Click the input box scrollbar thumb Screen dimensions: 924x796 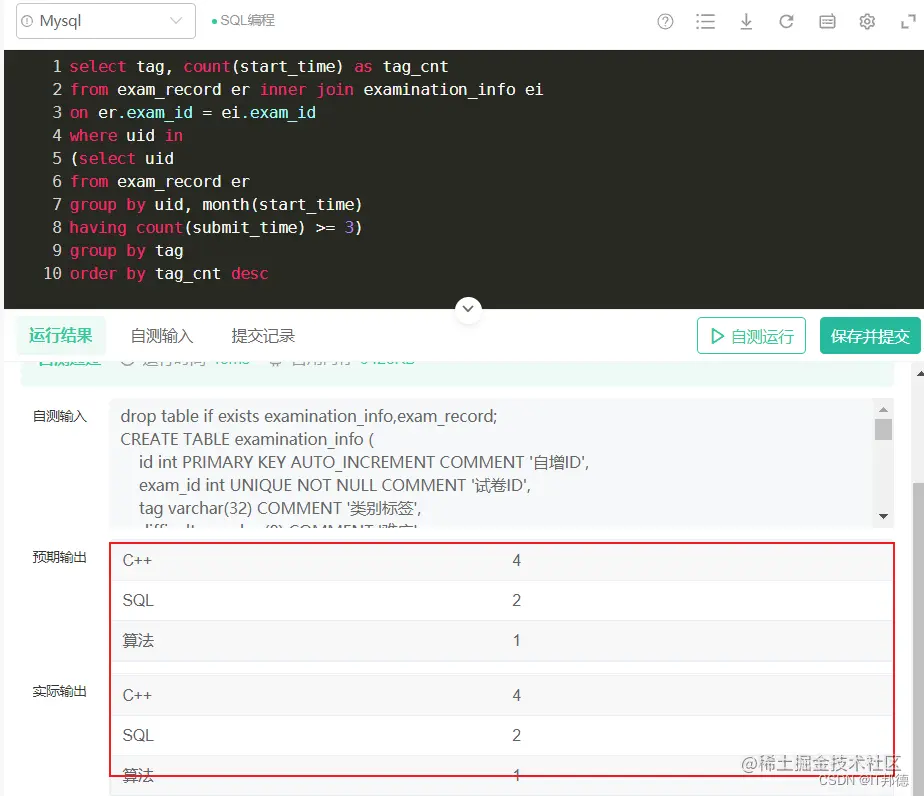pos(883,429)
